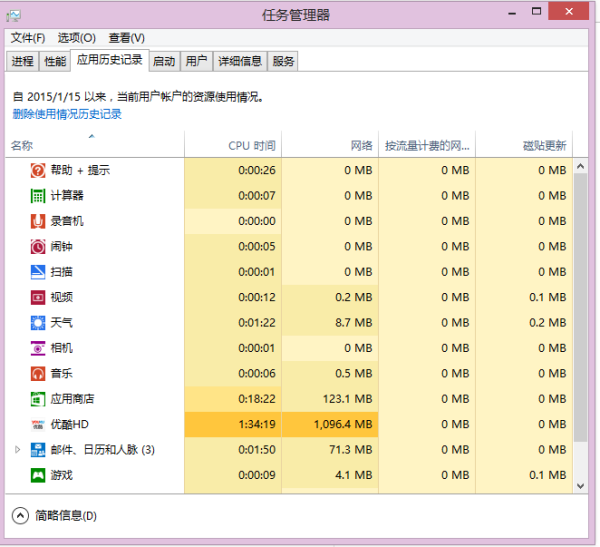Open the 选项(O) menu
Image resolution: width=600 pixels, height=547 pixels.
tap(77, 38)
